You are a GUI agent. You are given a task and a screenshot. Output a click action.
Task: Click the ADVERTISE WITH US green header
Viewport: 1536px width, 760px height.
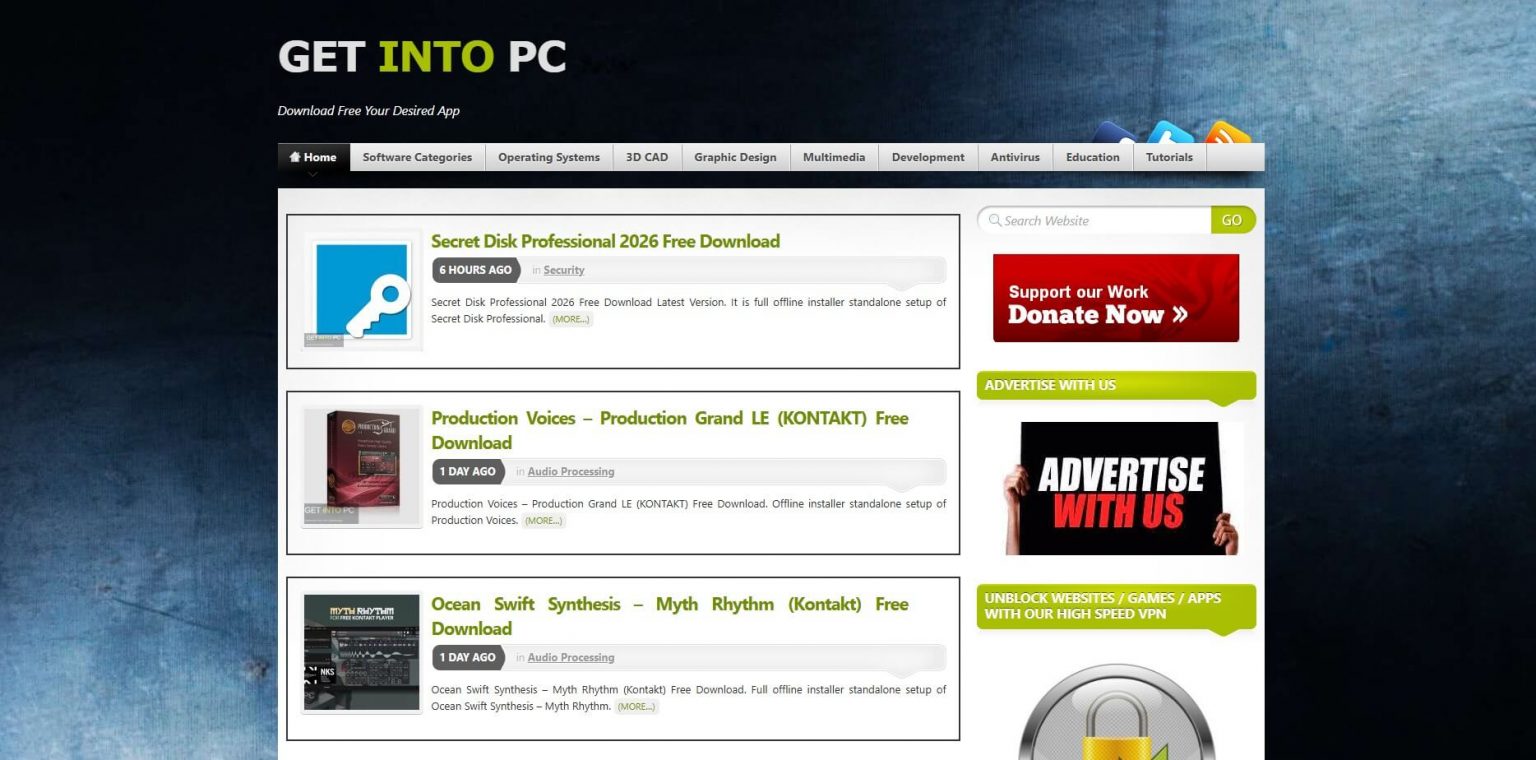click(x=1116, y=386)
